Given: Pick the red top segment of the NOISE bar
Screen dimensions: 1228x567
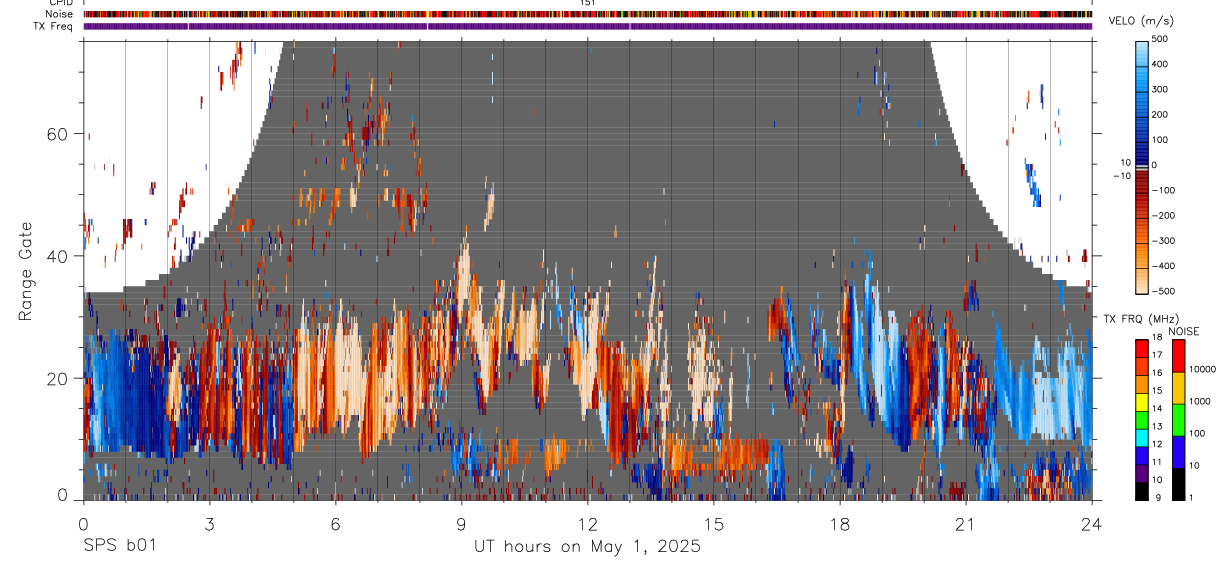Looking at the screenshot, I should (x=1178, y=356).
